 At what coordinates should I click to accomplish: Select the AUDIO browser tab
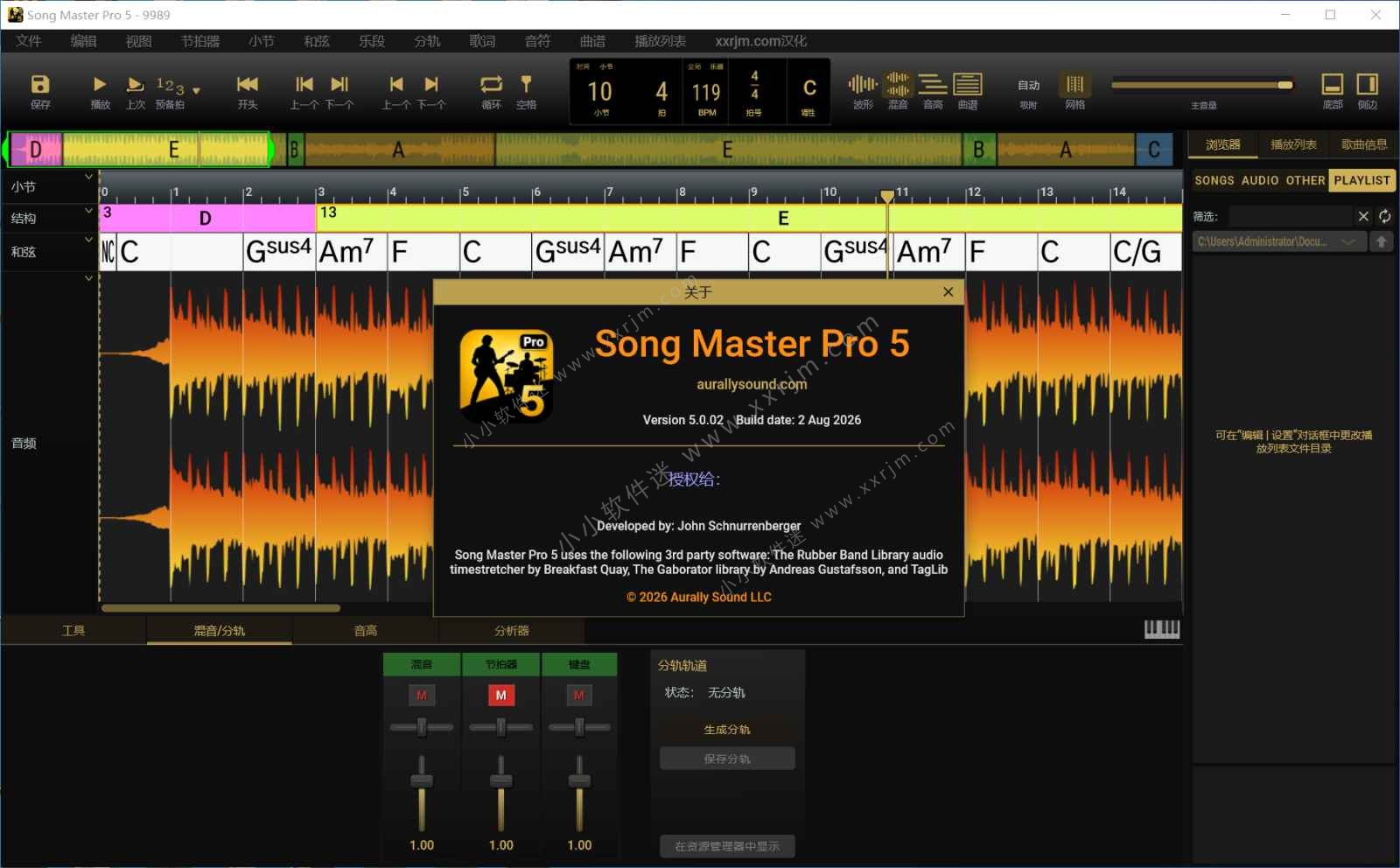tap(1260, 180)
